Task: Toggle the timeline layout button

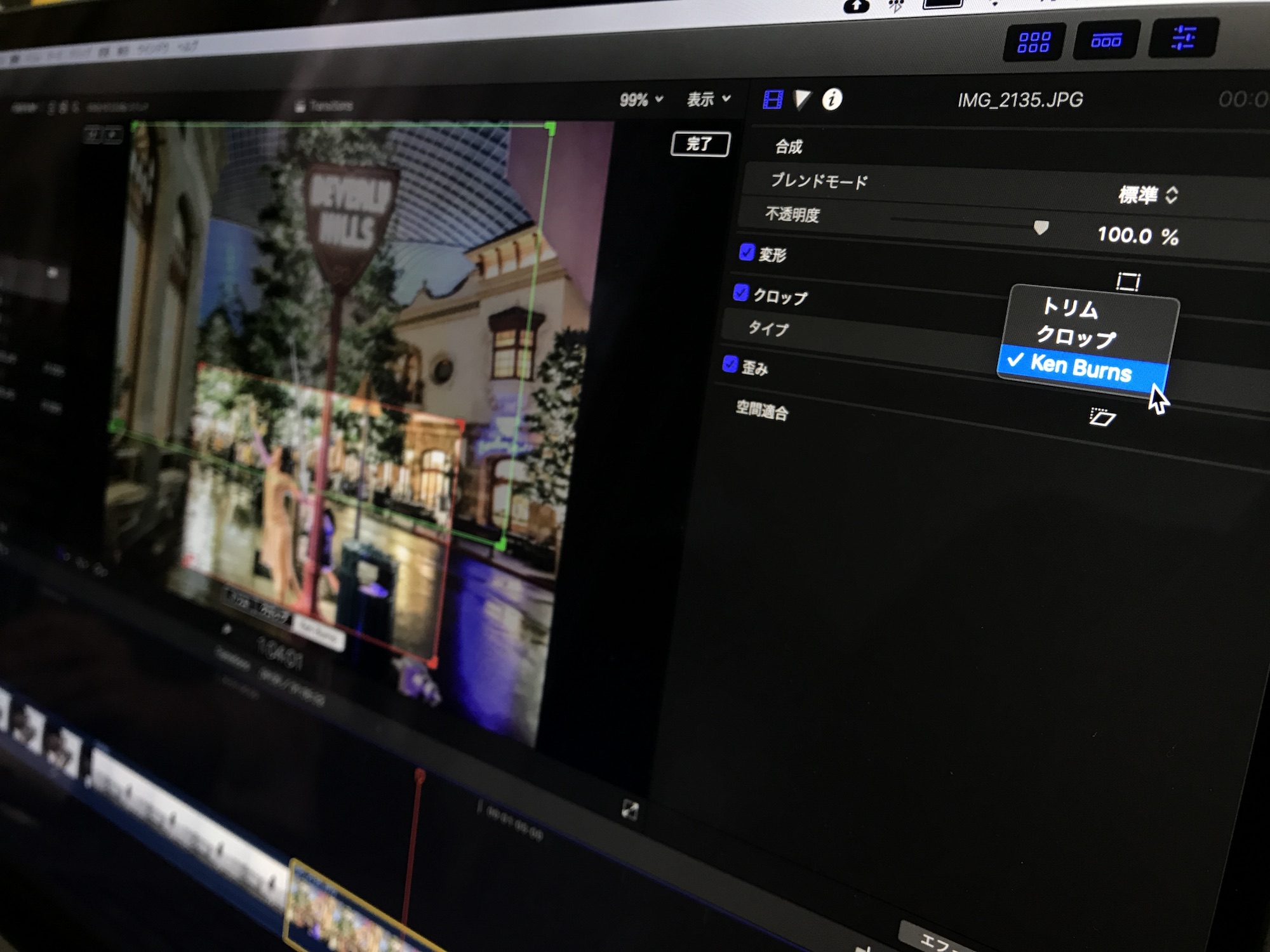Action: [x=1106, y=41]
